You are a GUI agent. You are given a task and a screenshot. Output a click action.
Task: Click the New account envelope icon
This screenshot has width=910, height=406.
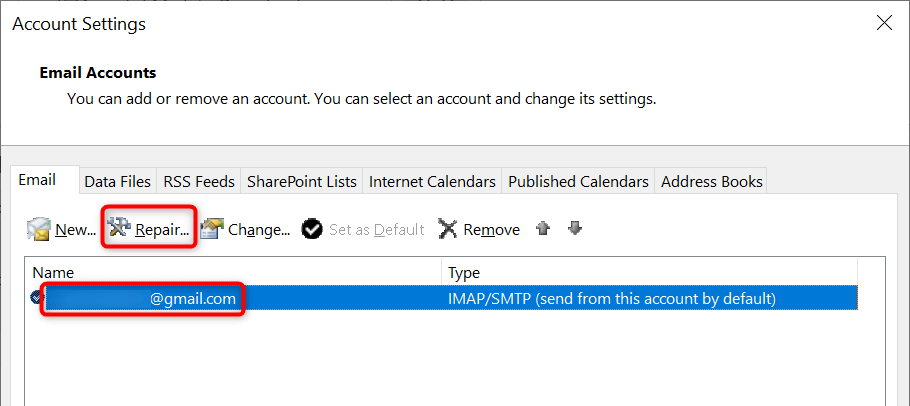point(39,229)
